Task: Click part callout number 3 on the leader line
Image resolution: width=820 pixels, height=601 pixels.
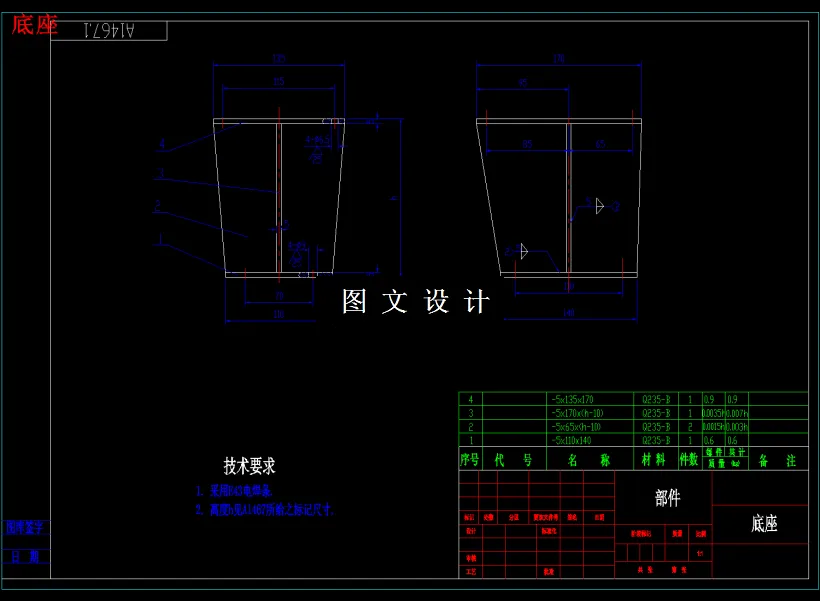Action: tap(161, 172)
